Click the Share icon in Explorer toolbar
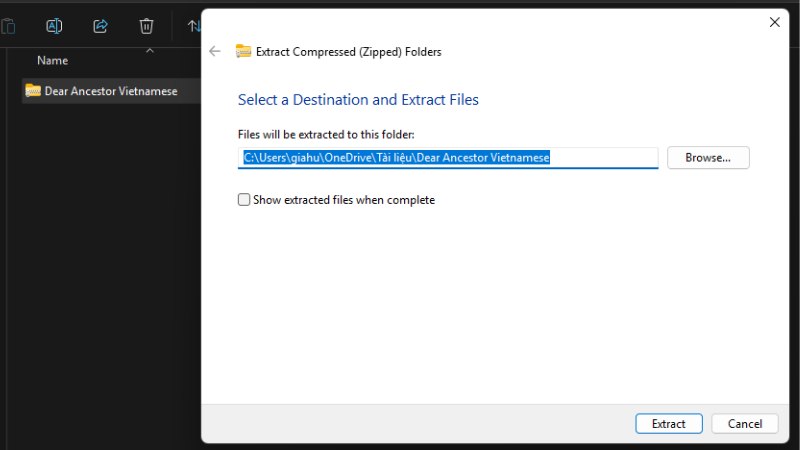800x450 pixels. pos(100,26)
